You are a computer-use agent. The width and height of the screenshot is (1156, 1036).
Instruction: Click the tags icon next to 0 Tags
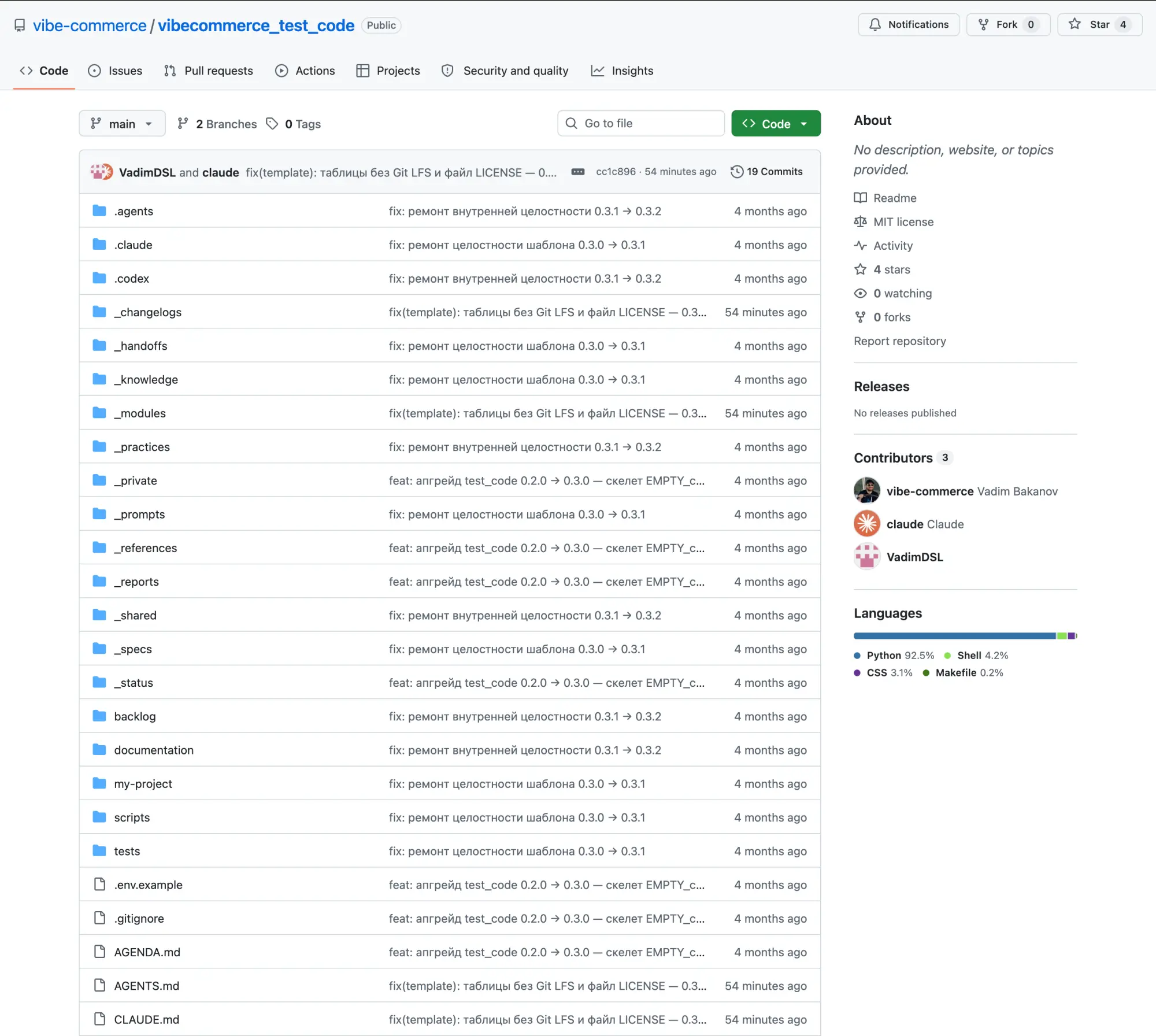272,124
